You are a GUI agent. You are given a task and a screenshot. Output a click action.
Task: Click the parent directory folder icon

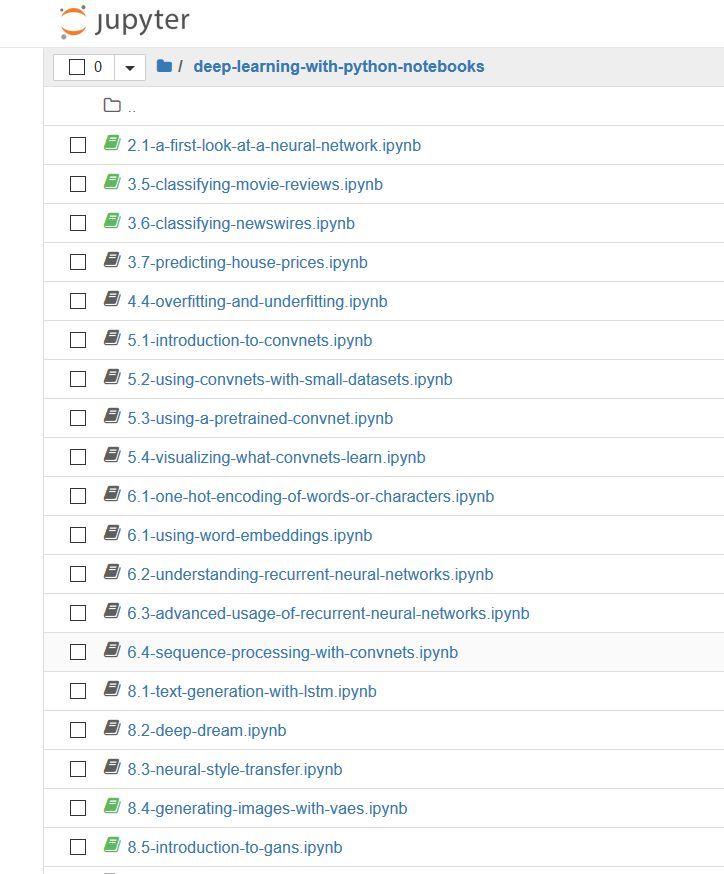pos(112,105)
